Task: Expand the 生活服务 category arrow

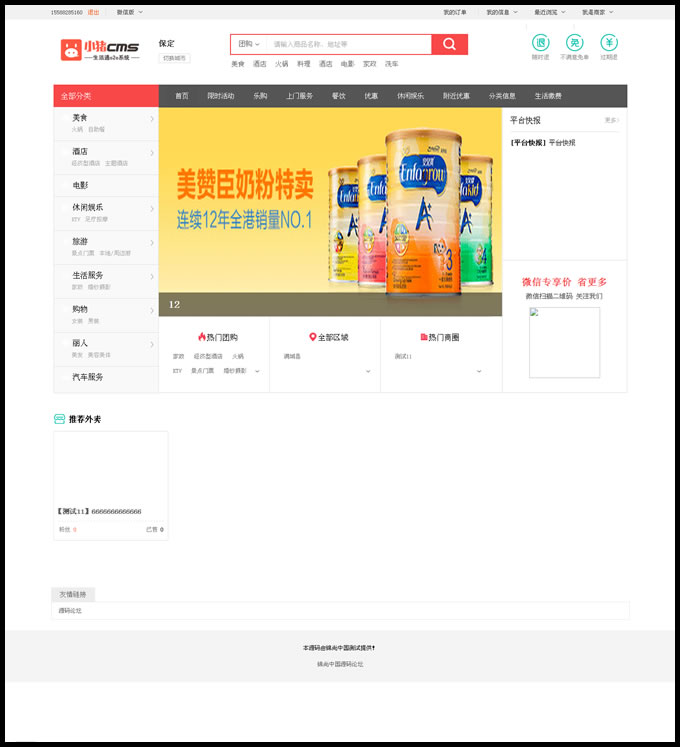Action: click(x=152, y=277)
